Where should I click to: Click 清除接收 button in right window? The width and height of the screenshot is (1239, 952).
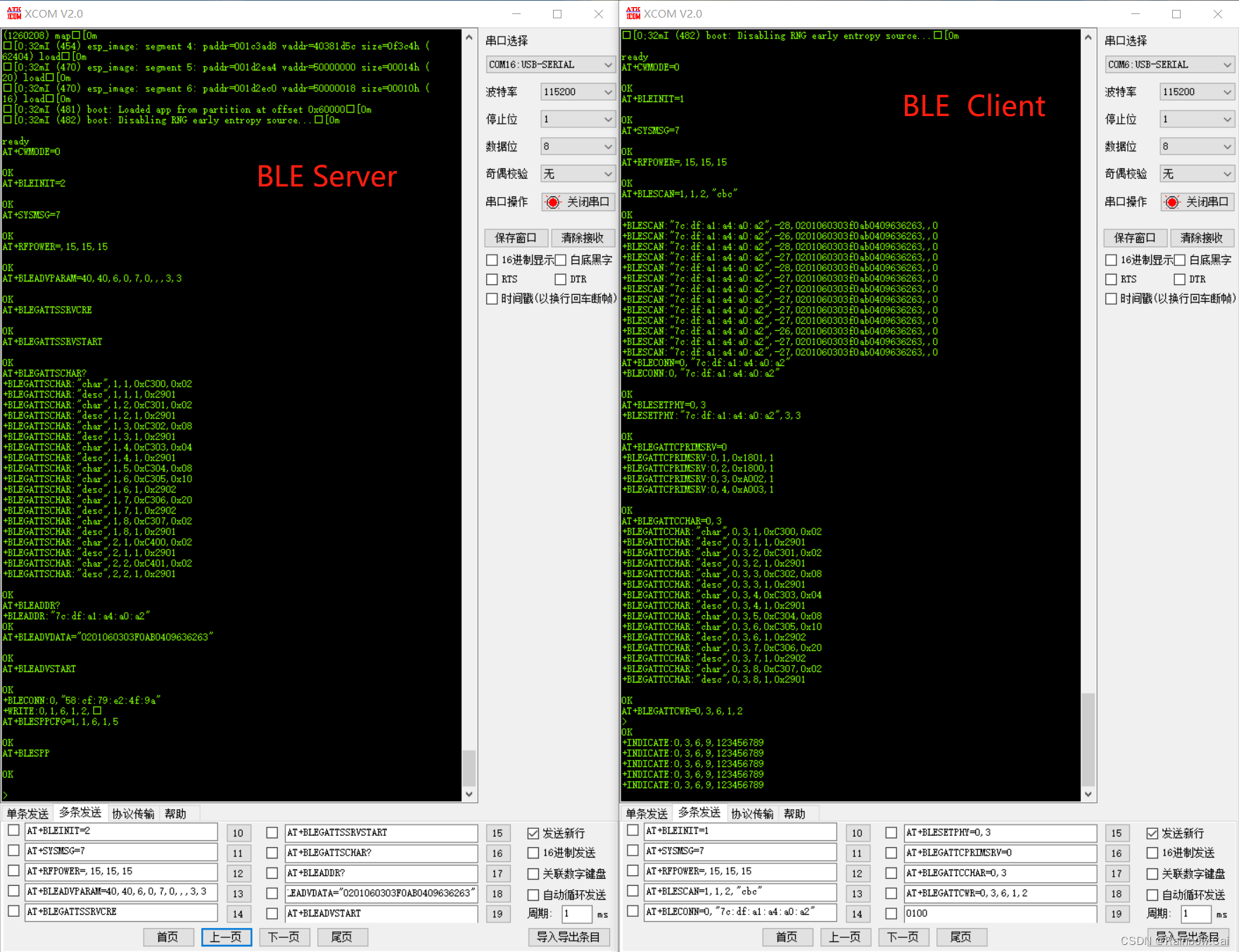point(1202,238)
